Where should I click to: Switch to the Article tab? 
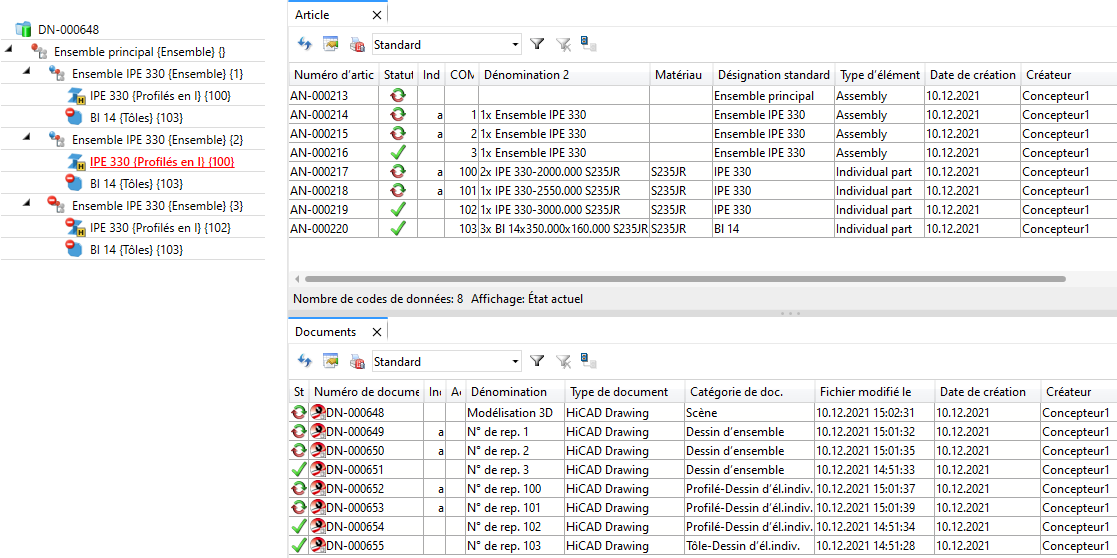click(x=312, y=15)
